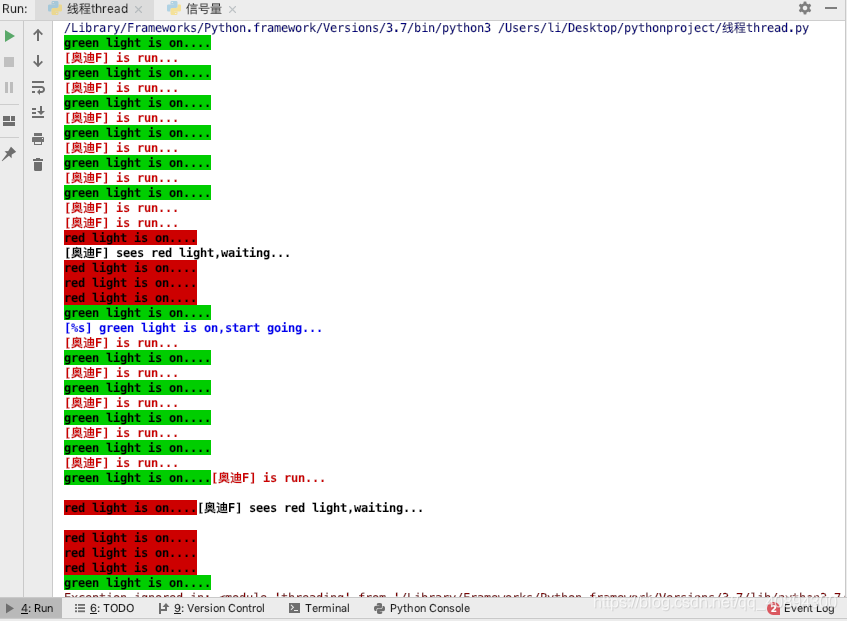This screenshot has width=847, height=621.
Task: Hide the Run tool window
Action: [831, 8]
